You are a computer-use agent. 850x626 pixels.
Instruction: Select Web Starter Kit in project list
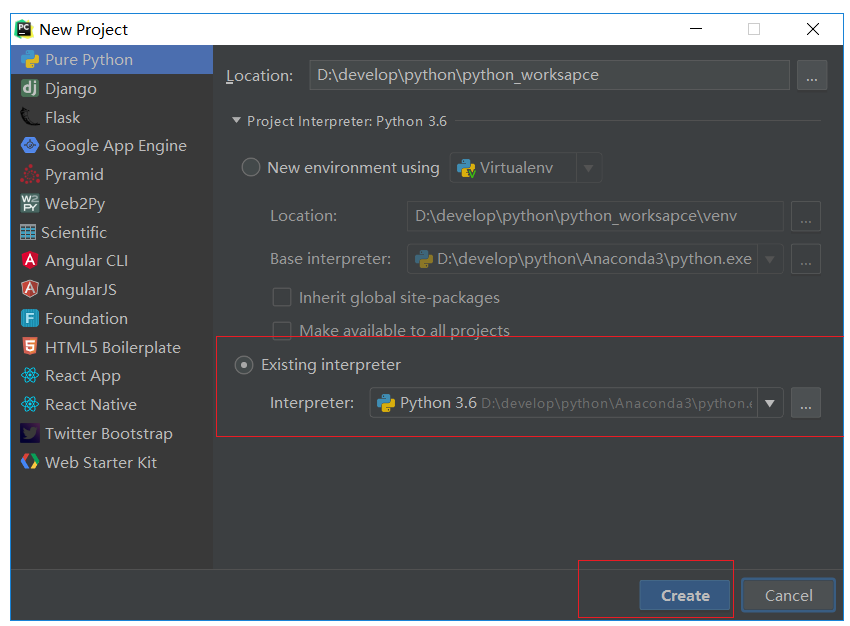[x=112, y=462]
